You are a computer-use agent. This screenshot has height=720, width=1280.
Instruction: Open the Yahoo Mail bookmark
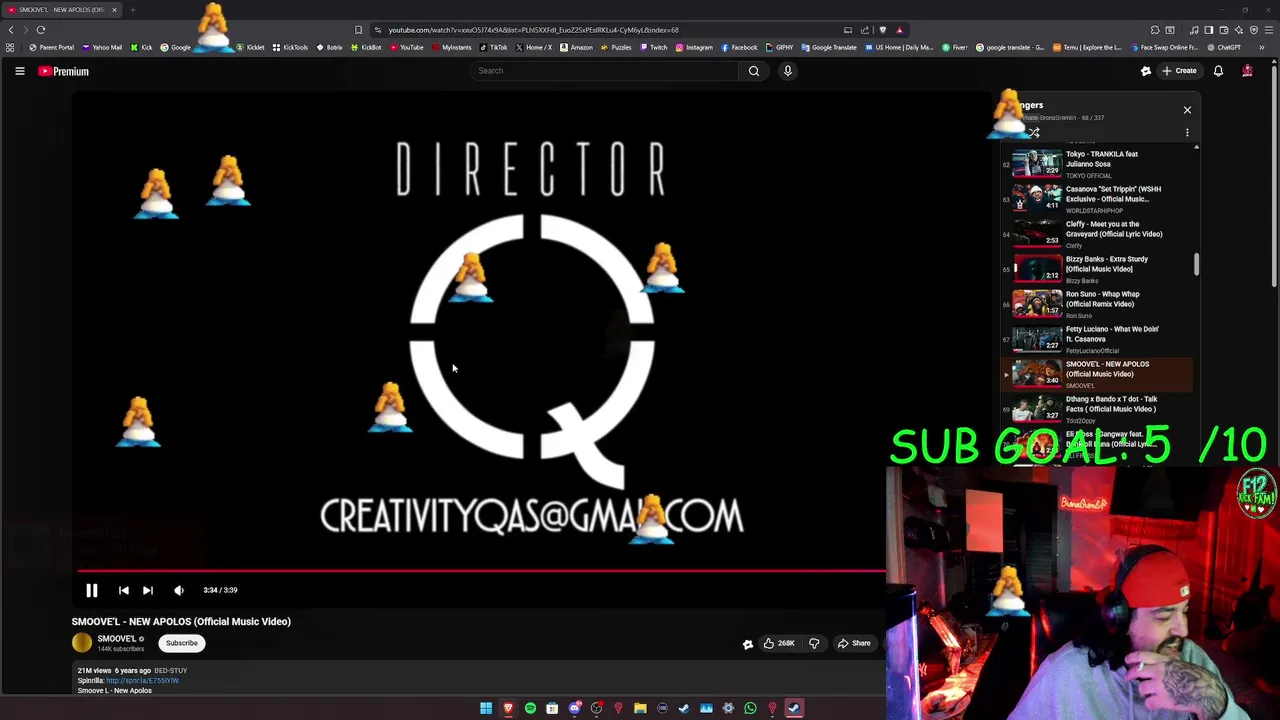(102, 47)
